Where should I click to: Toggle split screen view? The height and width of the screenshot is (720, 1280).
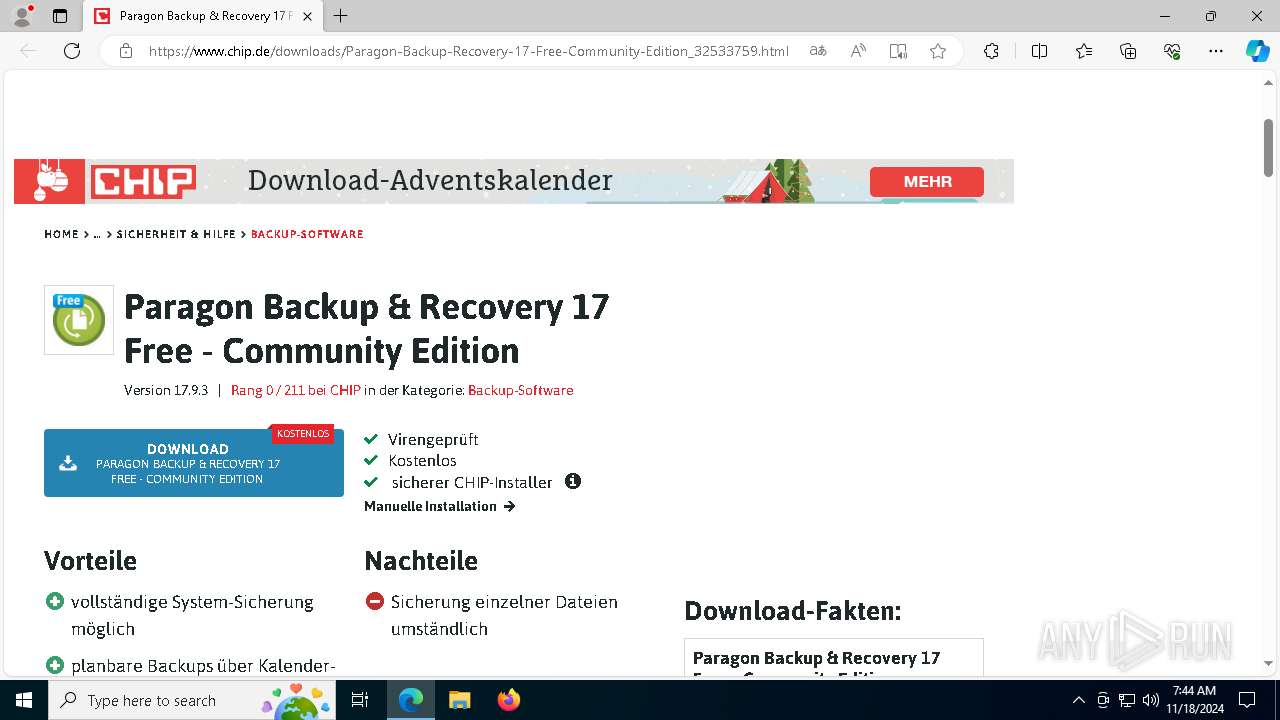tap(1039, 51)
